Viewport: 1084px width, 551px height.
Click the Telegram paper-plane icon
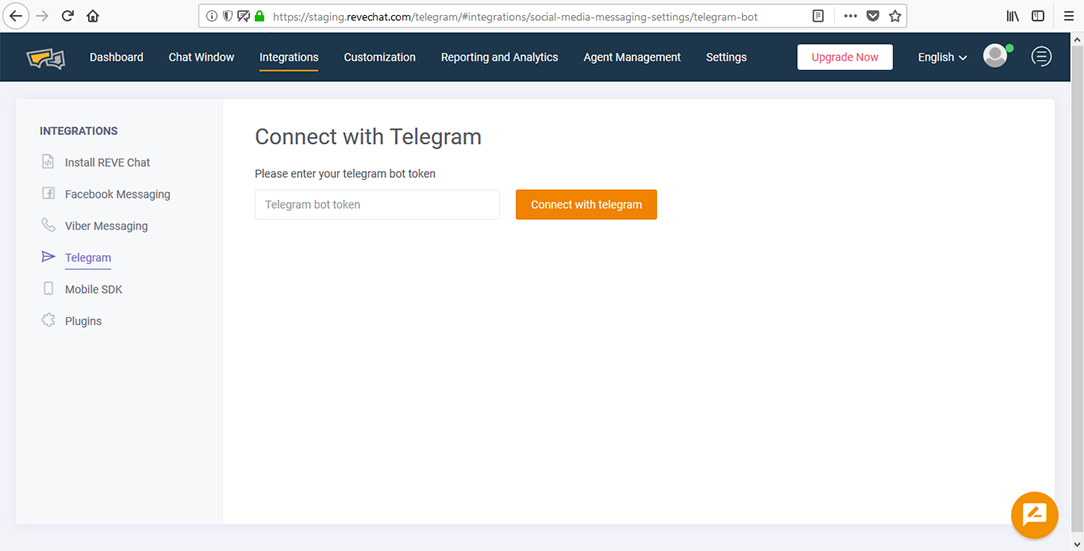[x=48, y=256]
